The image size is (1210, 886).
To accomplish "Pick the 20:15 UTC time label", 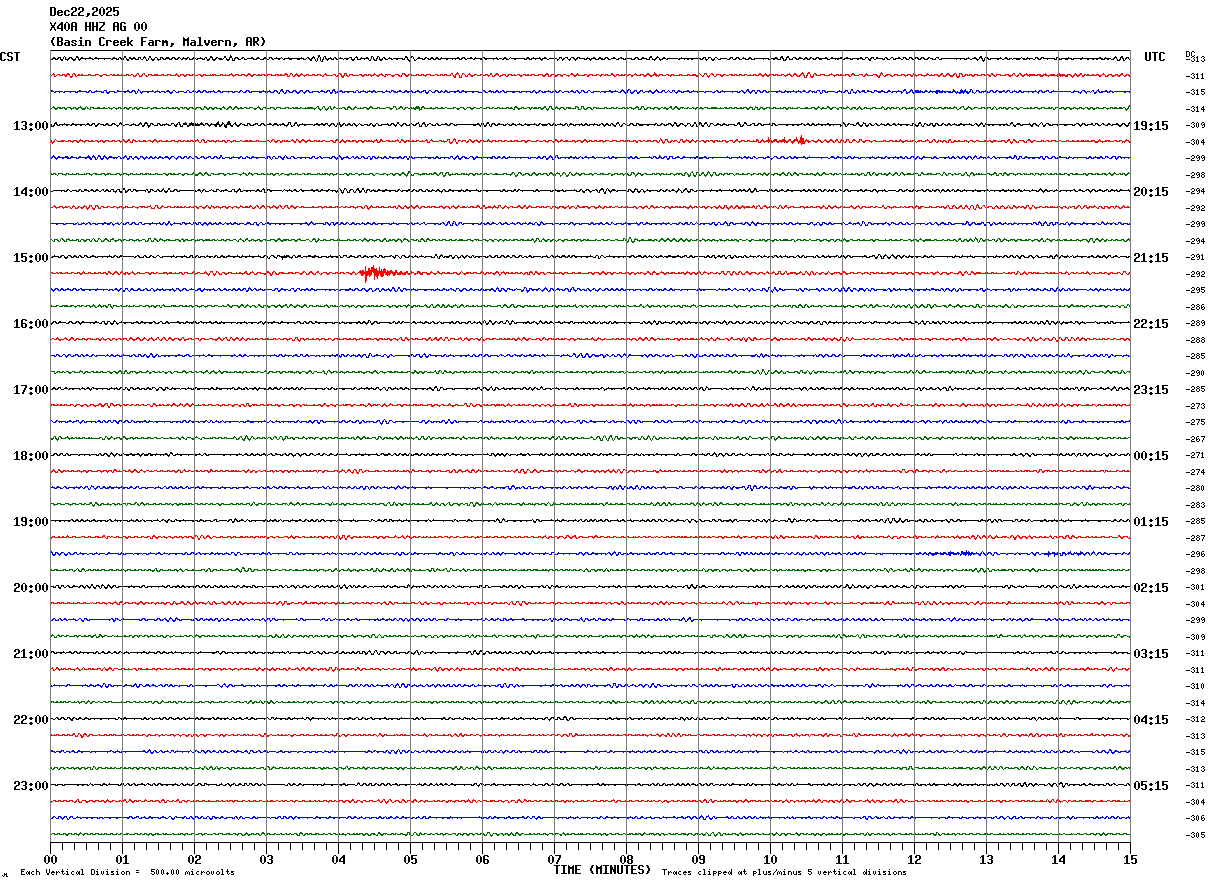I will (x=1150, y=192).
